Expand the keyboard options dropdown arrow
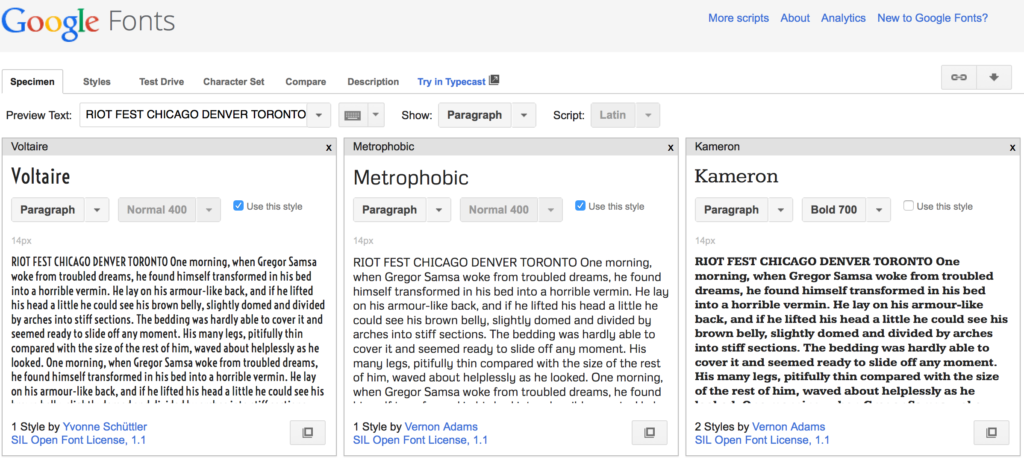 pos(376,115)
